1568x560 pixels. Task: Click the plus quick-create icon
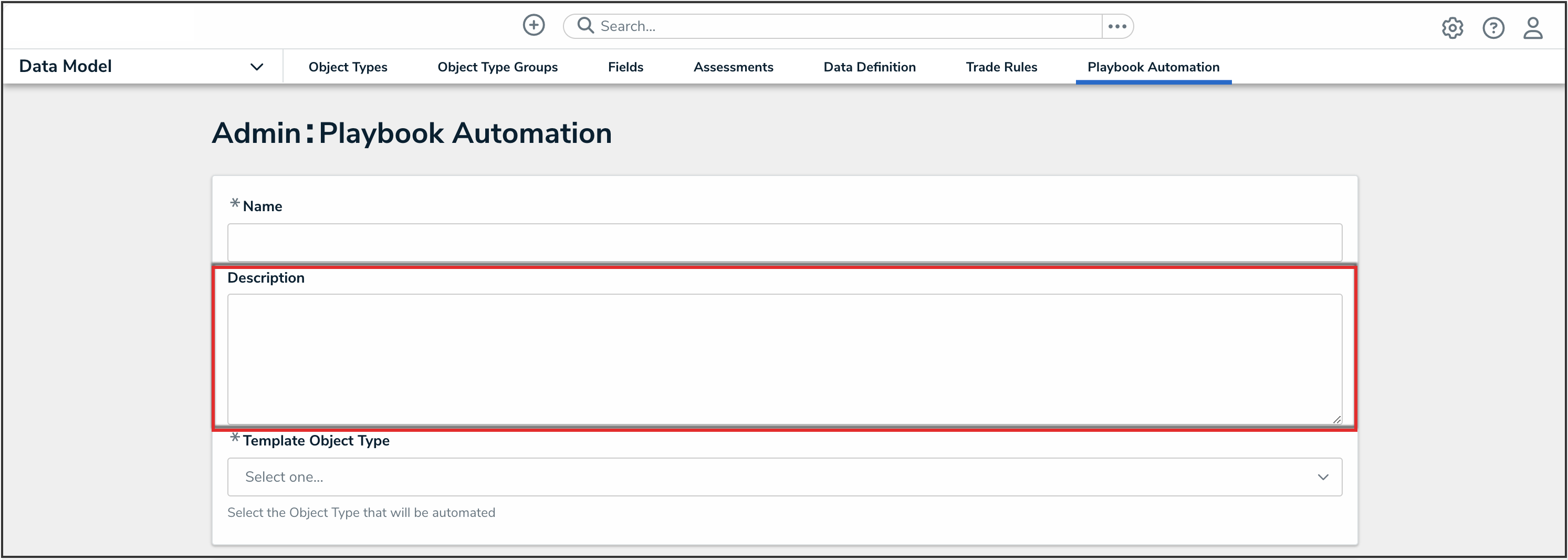point(534,26)
